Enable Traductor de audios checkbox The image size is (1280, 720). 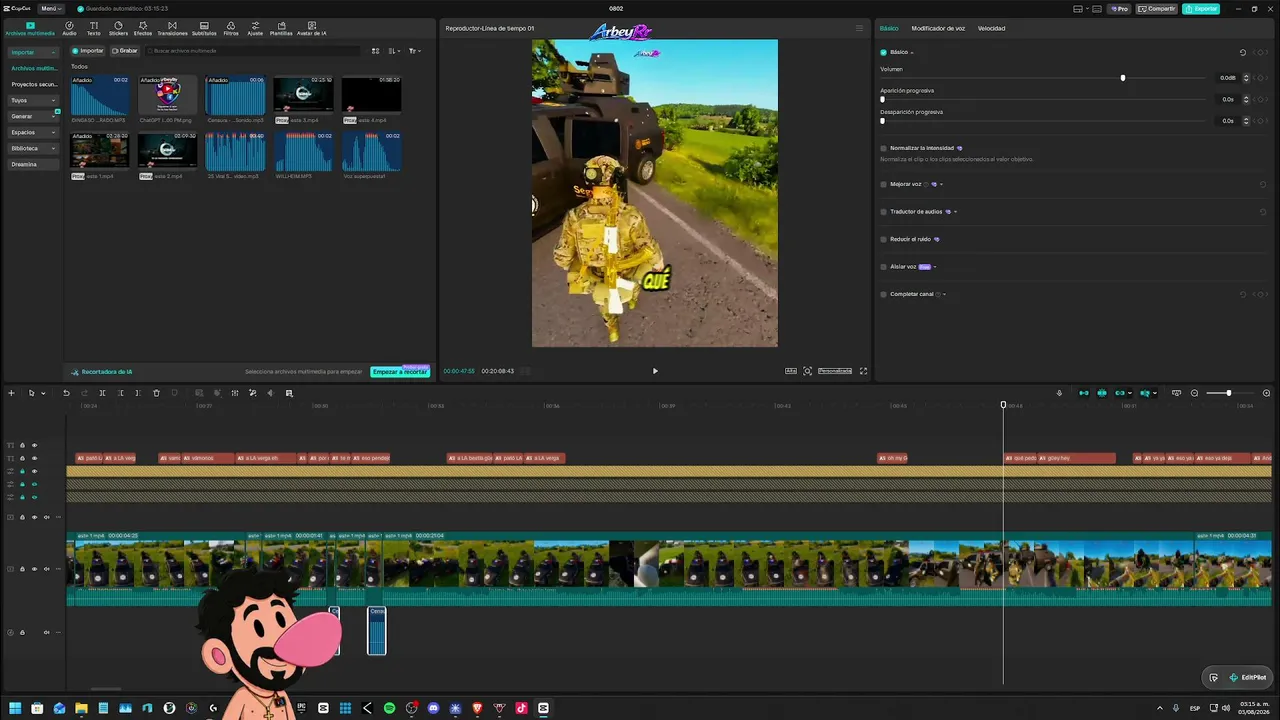coord(883,212)
